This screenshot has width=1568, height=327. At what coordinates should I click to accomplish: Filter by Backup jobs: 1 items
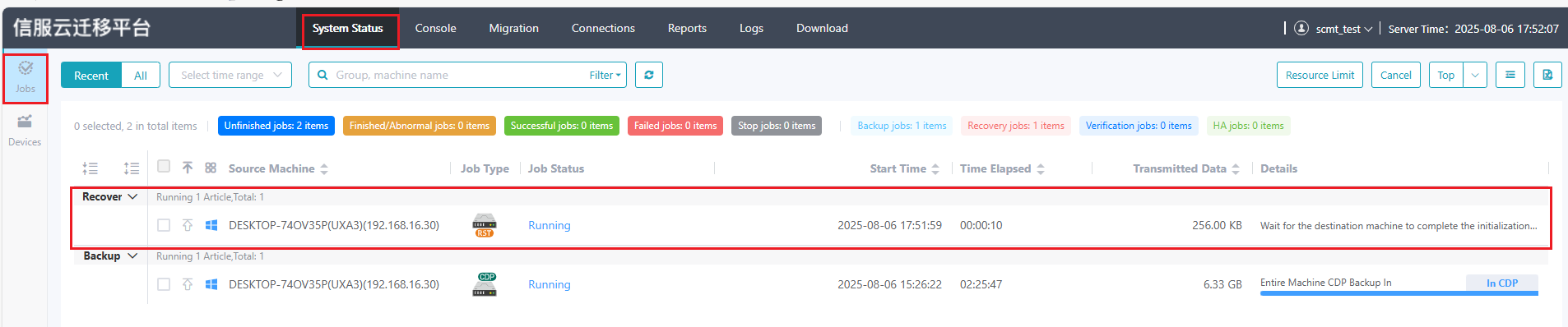click(902, 126)
